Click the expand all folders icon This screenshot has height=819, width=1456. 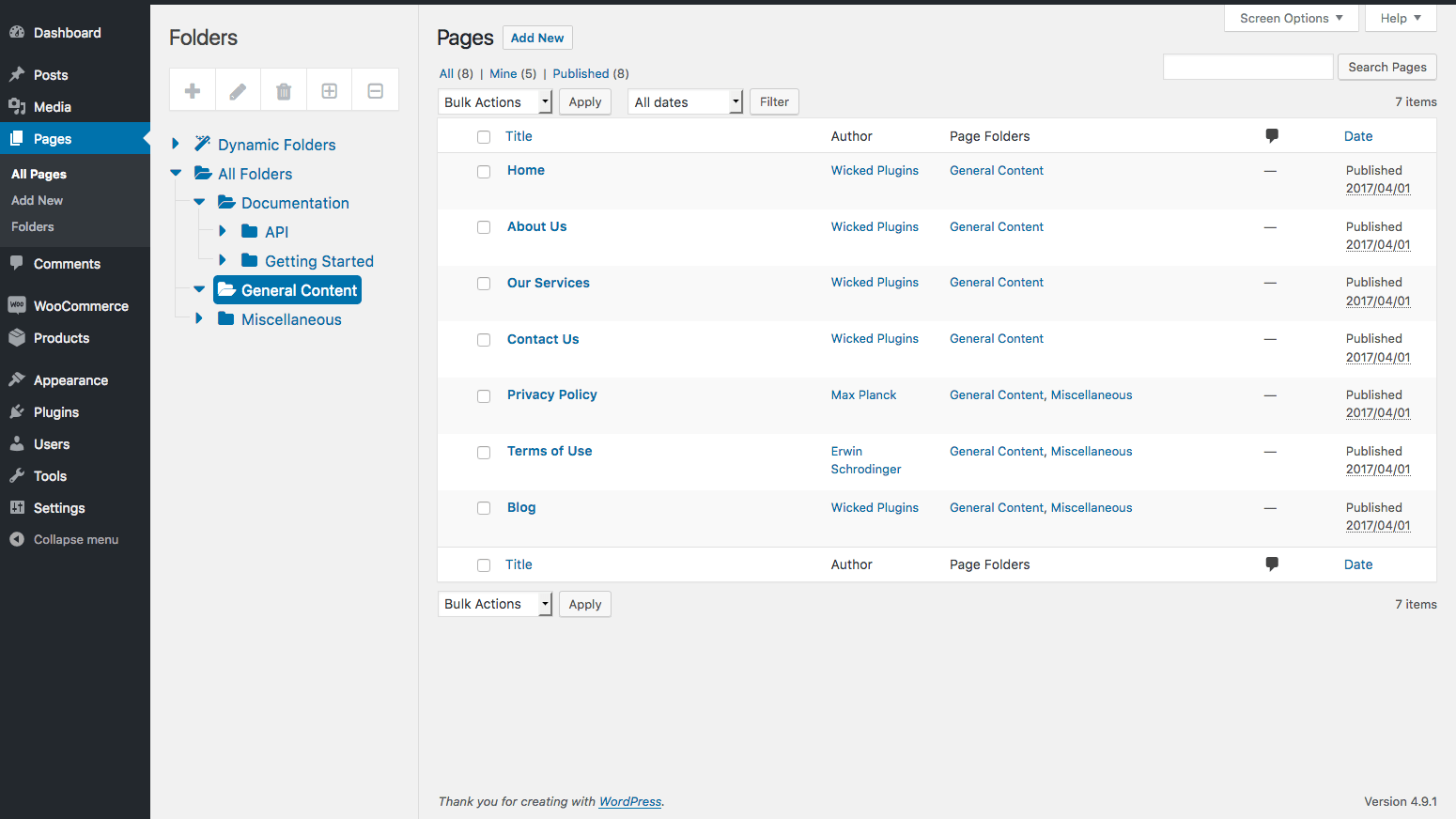(x=330, y=91)
